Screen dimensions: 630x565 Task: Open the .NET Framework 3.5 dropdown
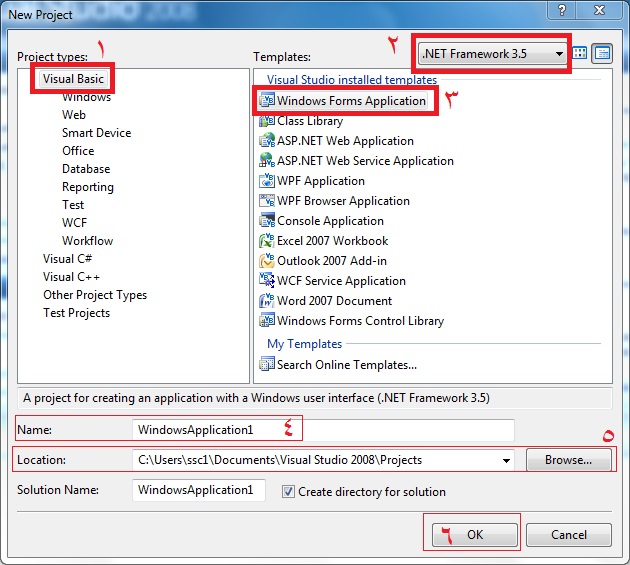coord(492,54)
